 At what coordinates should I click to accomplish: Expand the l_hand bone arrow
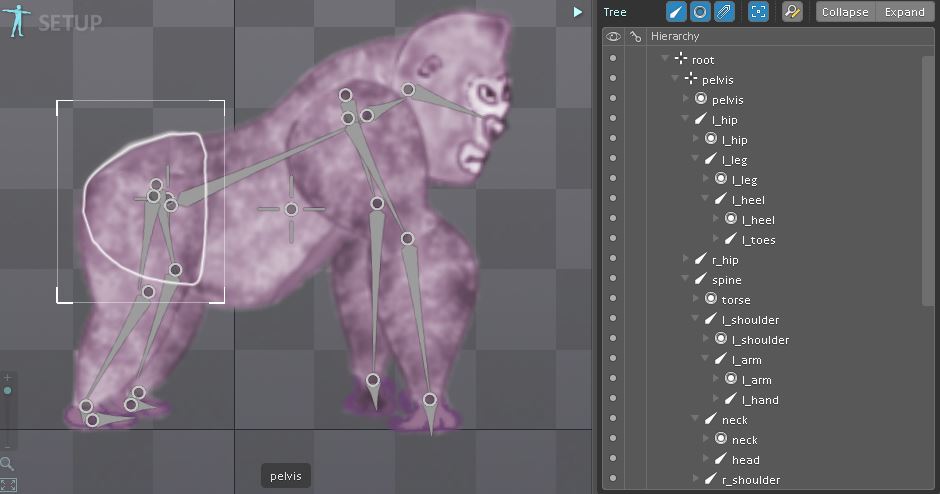click(715, 399)
